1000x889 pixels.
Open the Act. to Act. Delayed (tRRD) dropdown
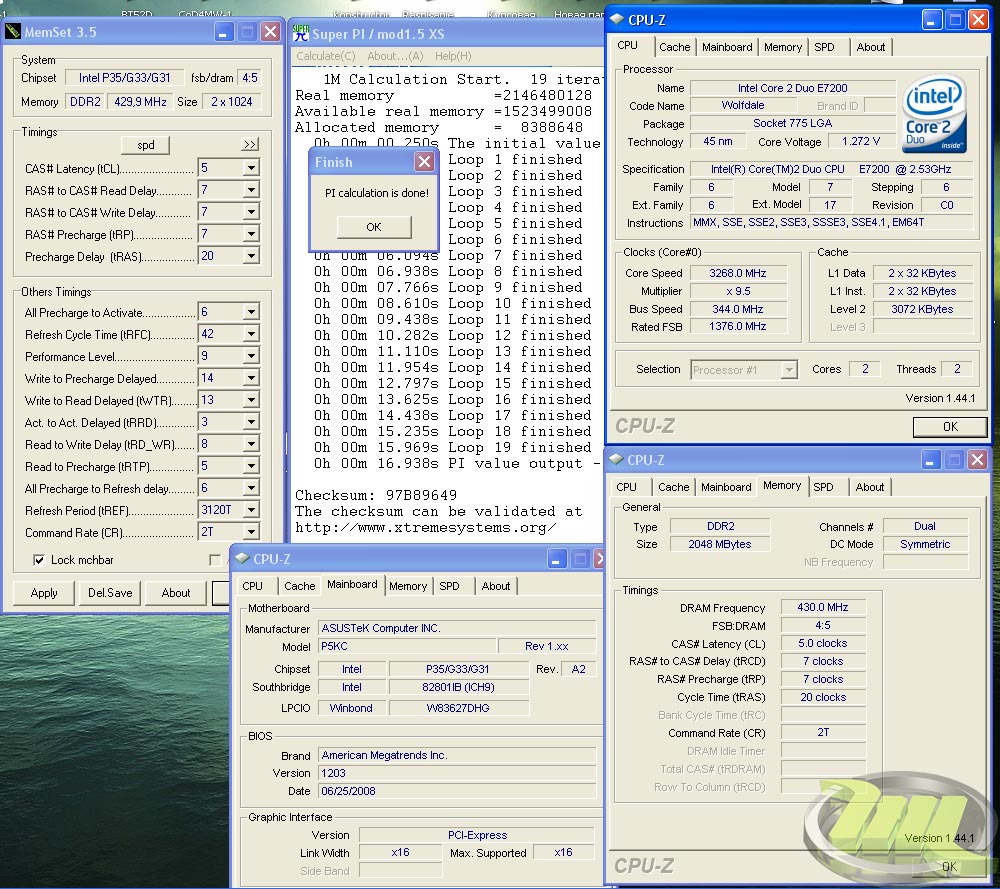coord(251,422)
